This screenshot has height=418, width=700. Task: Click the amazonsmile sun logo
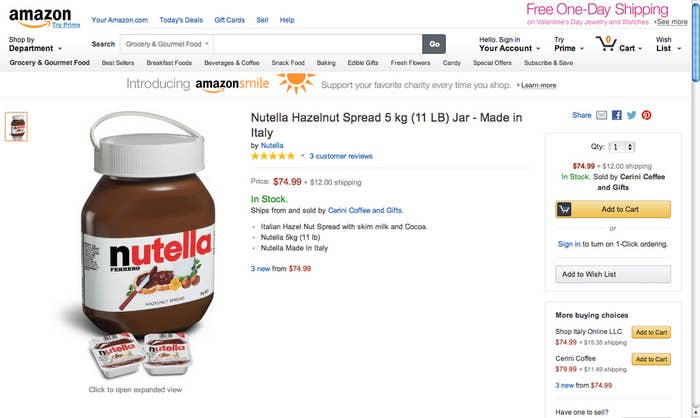tap(296, 83)
